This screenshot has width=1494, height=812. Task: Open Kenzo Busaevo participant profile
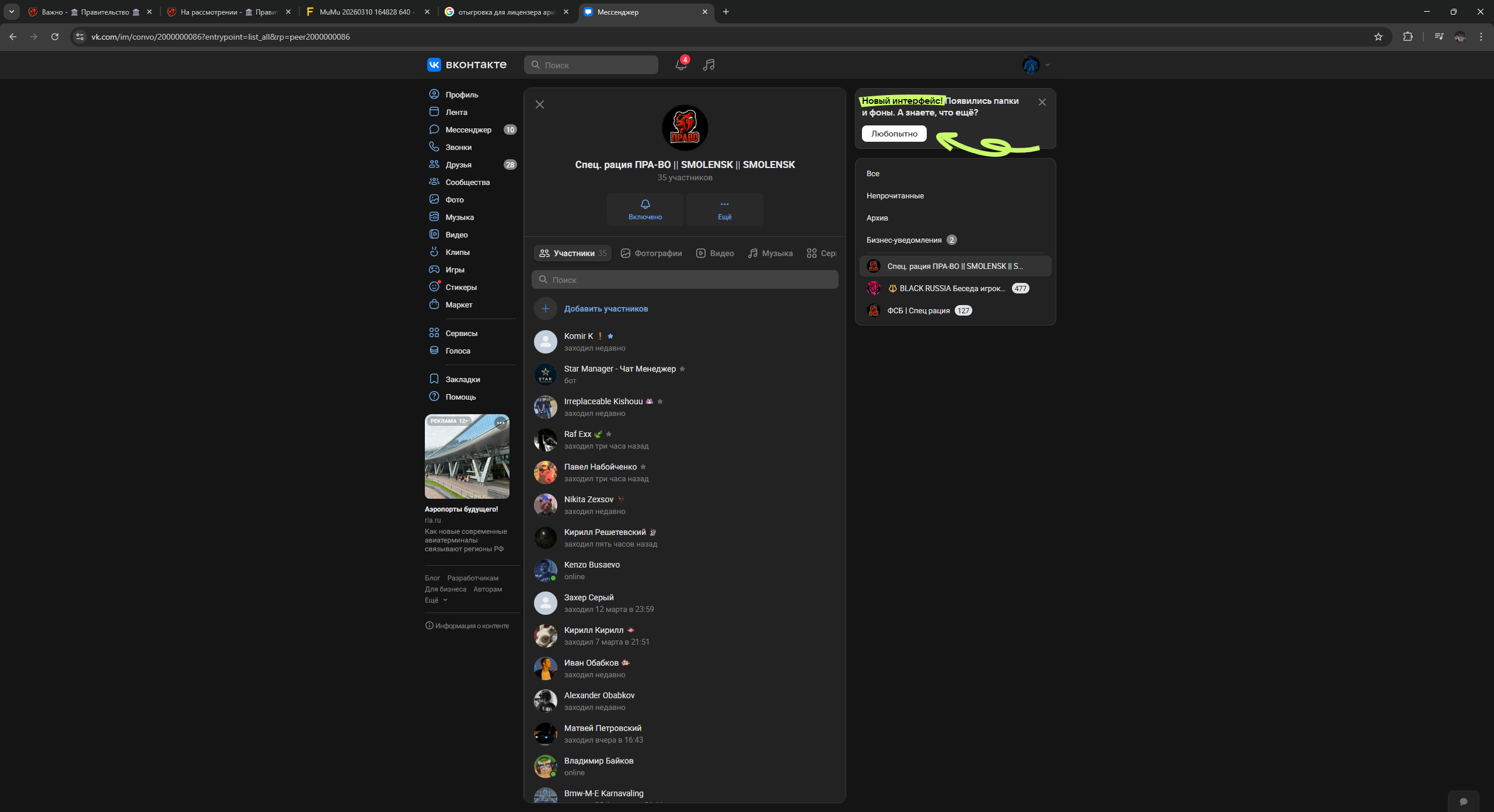point(592,565)
